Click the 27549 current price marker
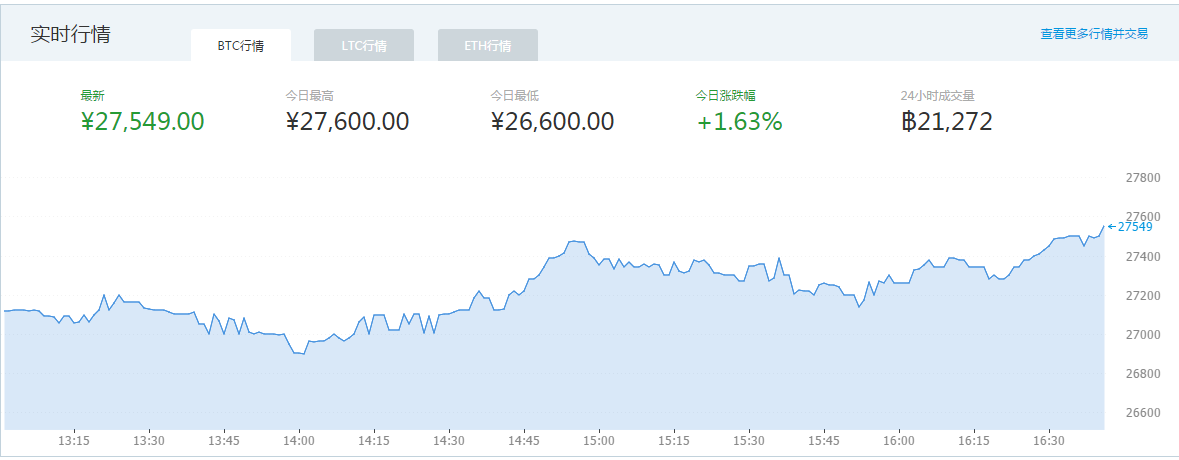Screen dimensions: 1179x460 [1134, 227]
